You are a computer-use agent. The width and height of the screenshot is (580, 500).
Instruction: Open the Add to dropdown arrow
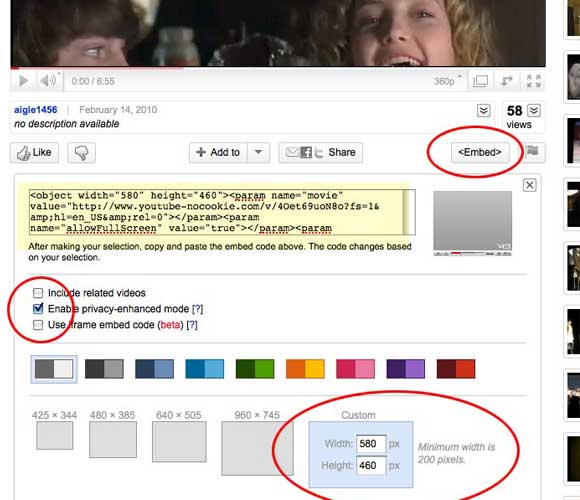[x=259, y=152]
